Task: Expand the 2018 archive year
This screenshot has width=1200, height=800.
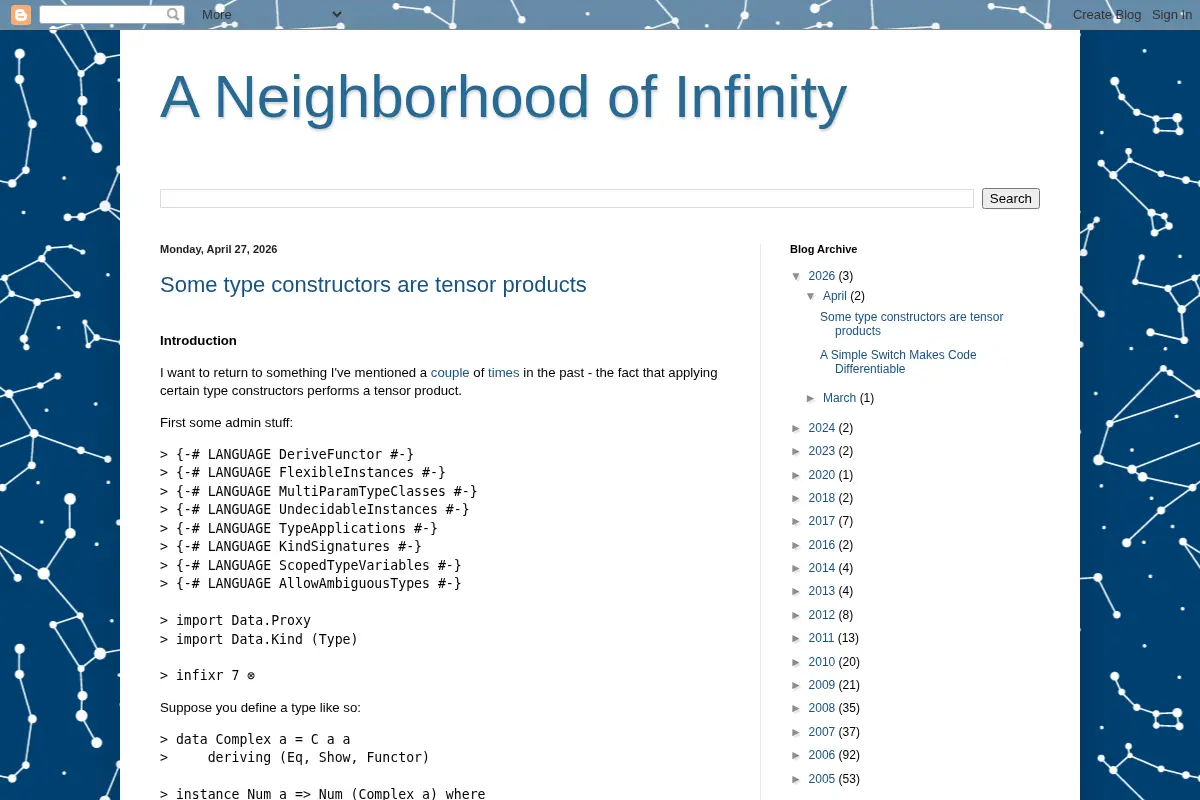Action: coord(797,499)
